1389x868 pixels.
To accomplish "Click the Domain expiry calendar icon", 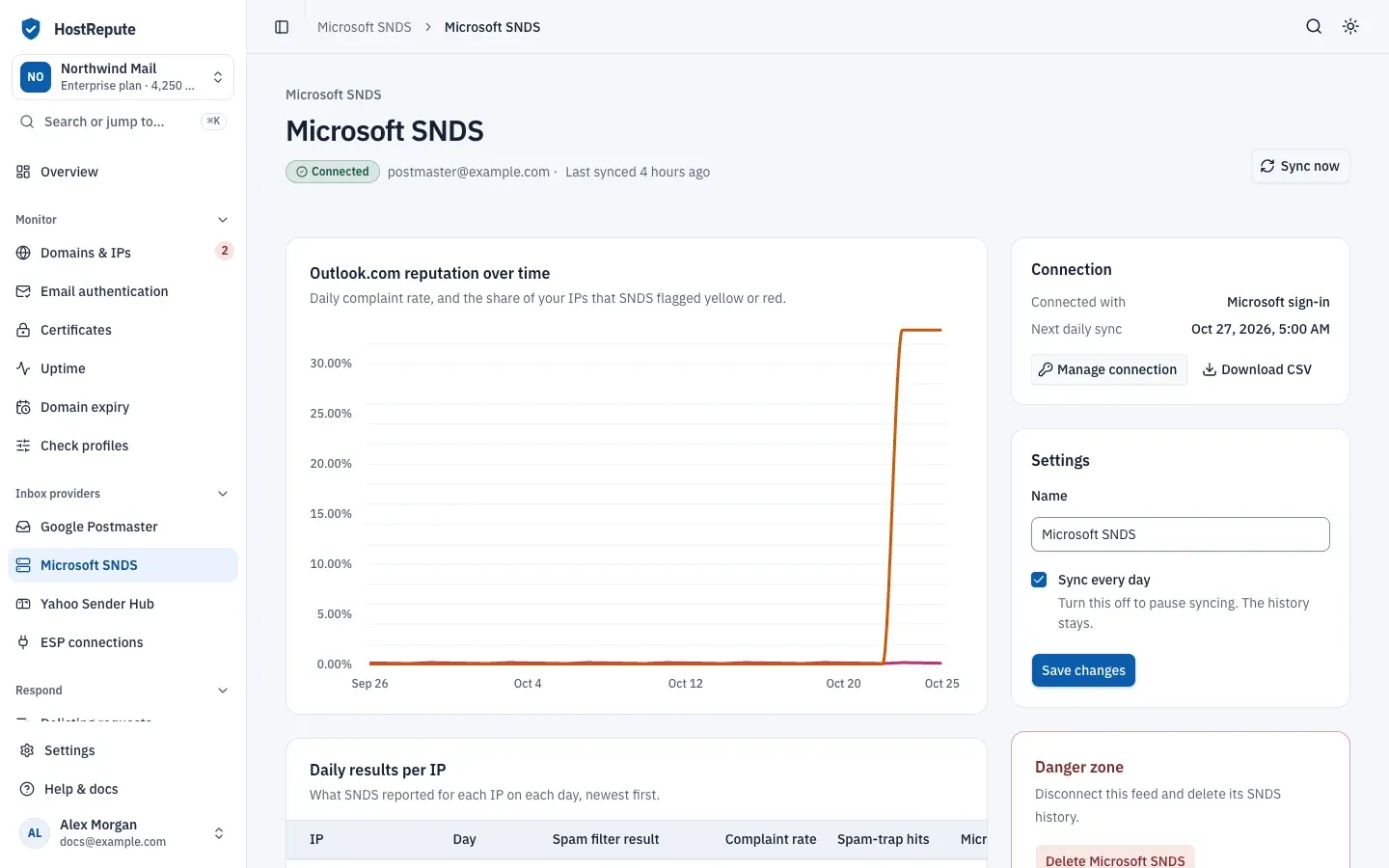I will [23, 407].
